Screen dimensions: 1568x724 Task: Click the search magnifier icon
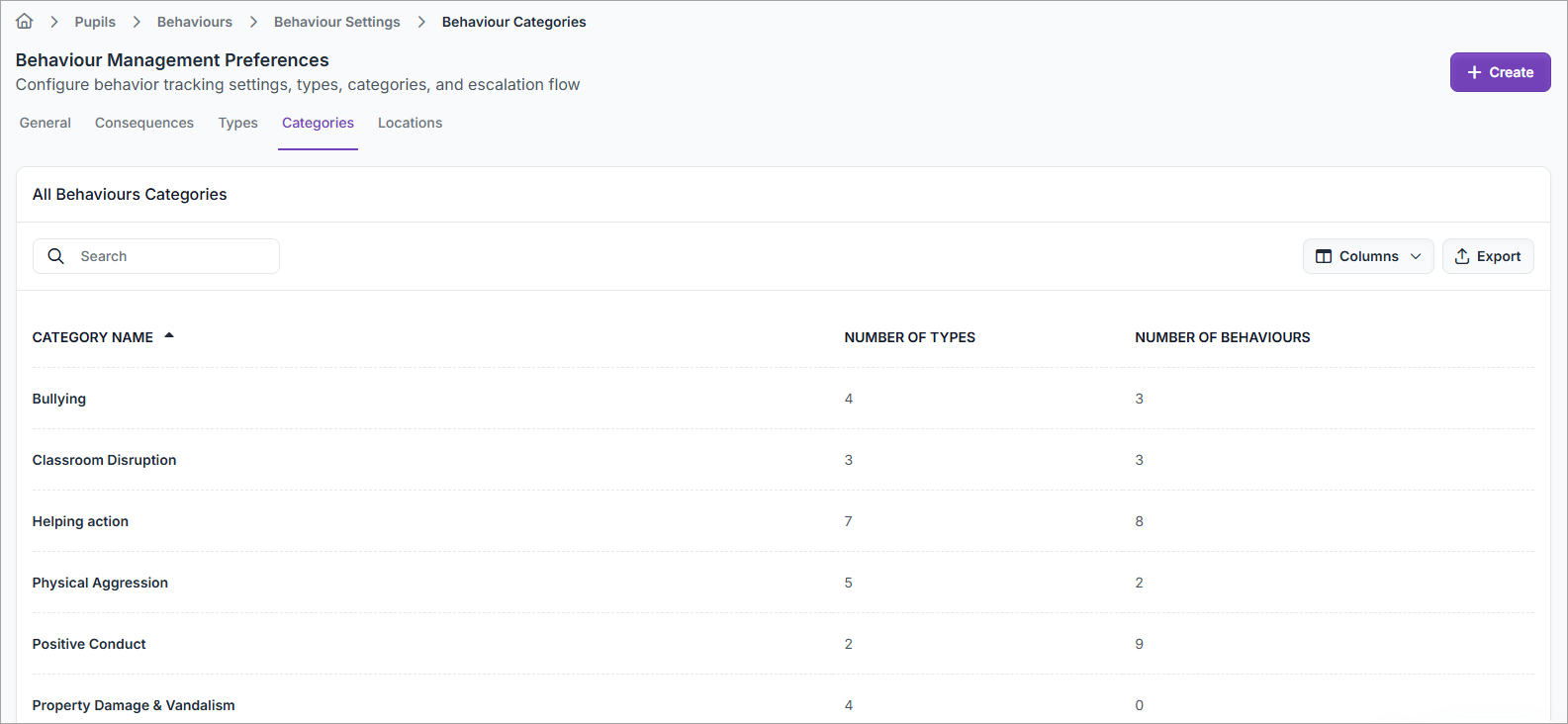click(56, 256)
